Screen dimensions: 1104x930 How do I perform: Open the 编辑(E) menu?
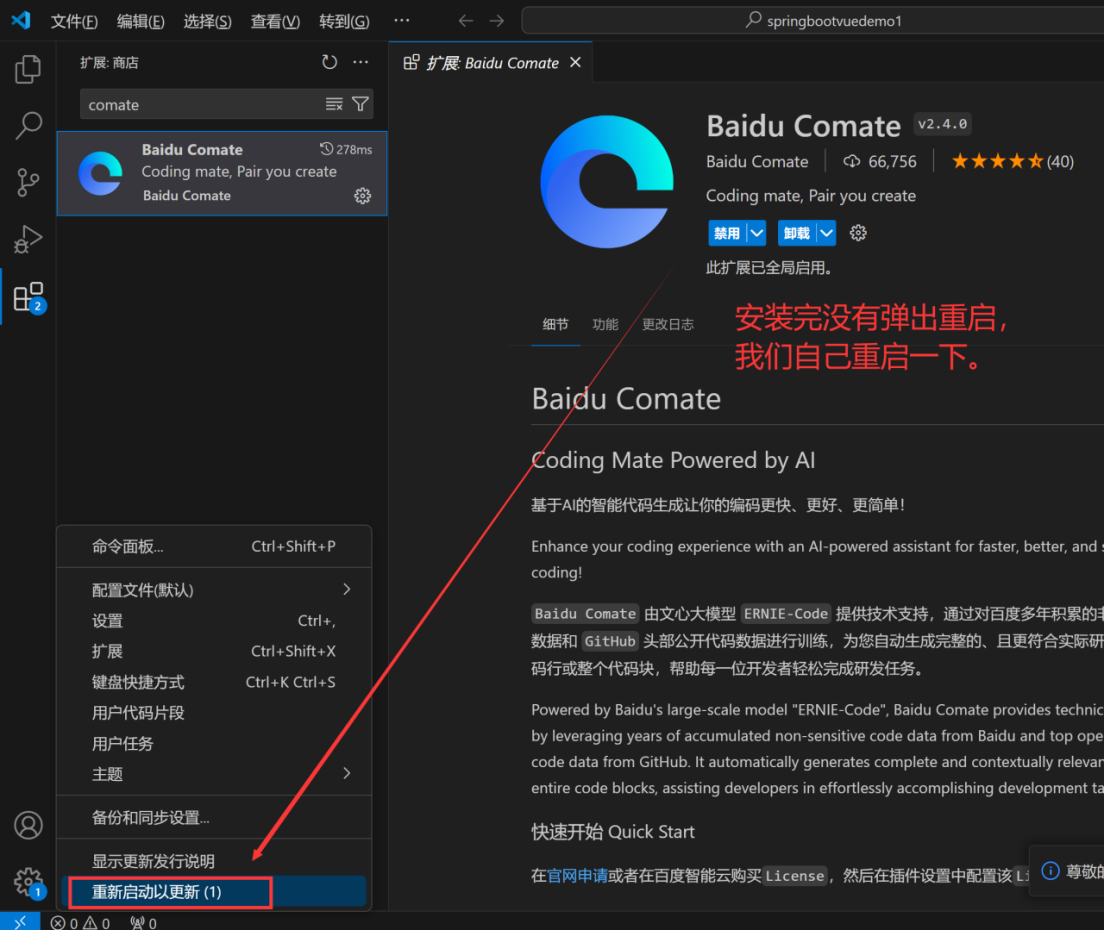pyautogui.click(x=140, y=21)
